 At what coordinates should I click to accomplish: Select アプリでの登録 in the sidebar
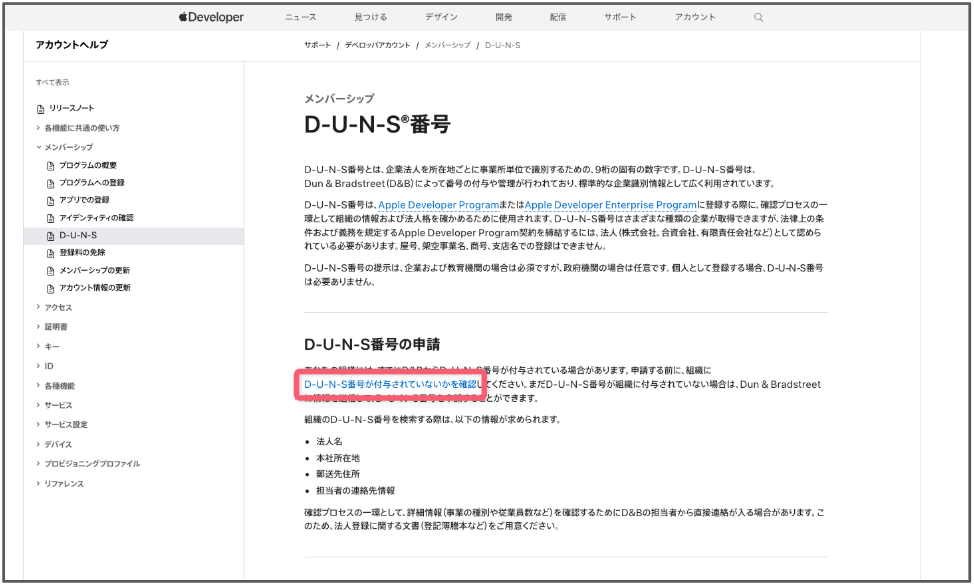pyautogui.click(x=84, y=201)
